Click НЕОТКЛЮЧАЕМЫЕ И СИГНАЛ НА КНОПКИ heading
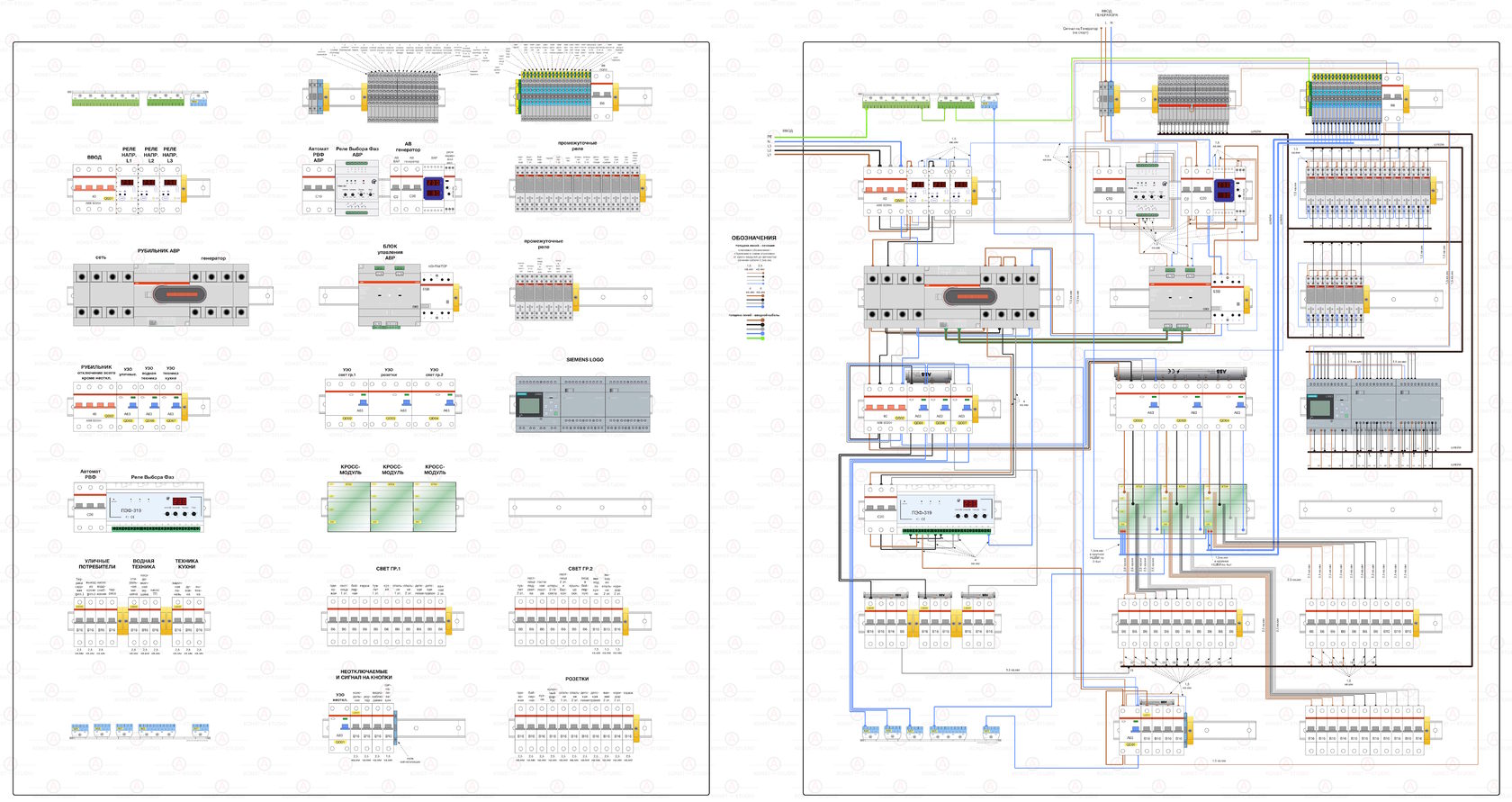Screen dimensions: 1512x802 (x=364, y=674)
